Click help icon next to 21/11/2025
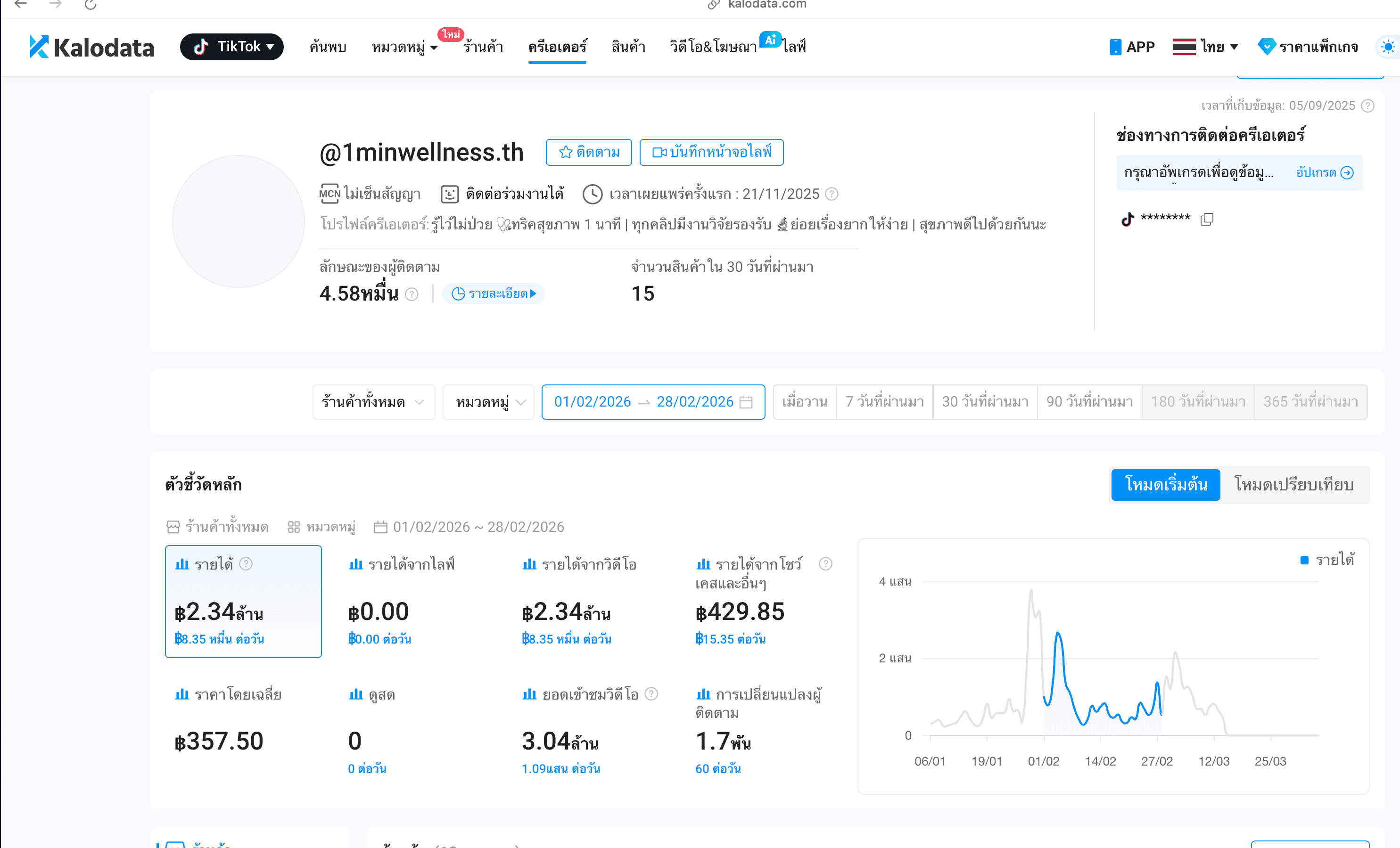 click(831, 194)
